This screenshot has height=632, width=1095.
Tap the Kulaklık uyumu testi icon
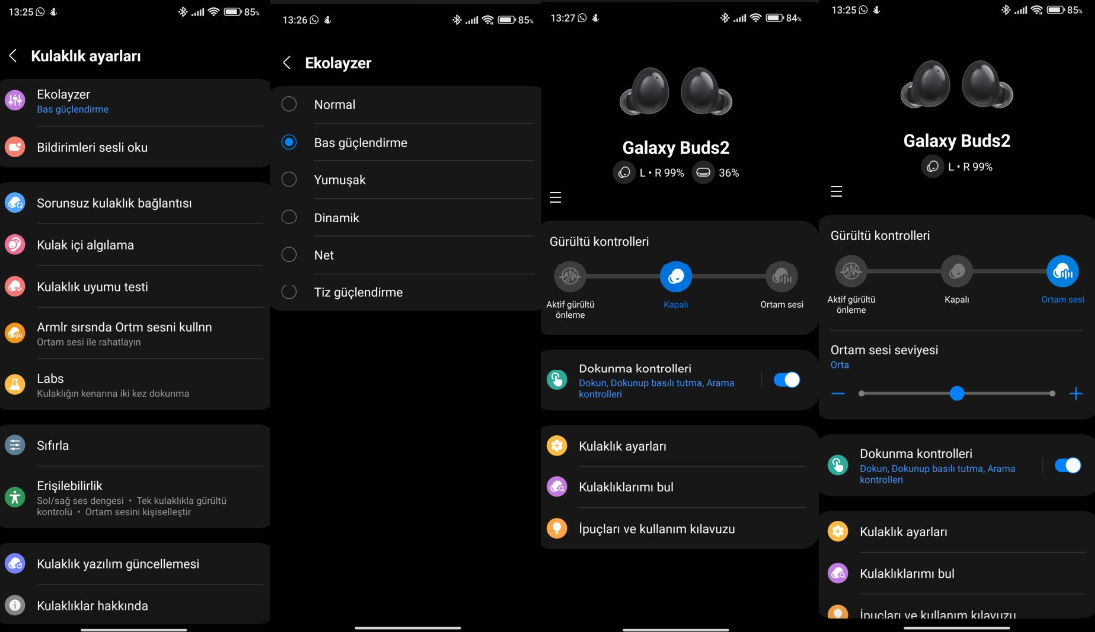pyautogui.click(x=15, y=286)
